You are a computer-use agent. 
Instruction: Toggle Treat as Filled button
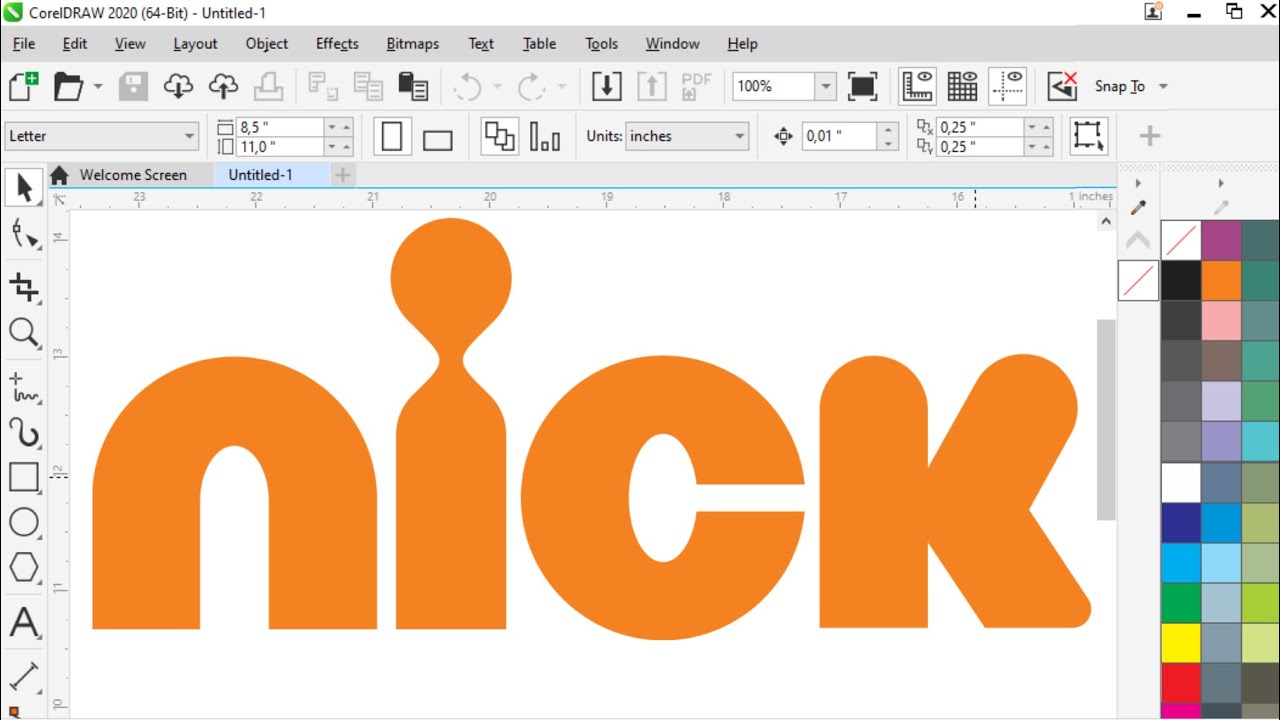tap(1088, 136)
